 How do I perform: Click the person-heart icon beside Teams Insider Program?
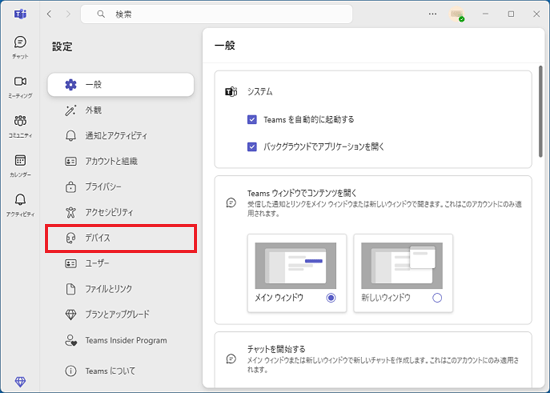(71, 340)
